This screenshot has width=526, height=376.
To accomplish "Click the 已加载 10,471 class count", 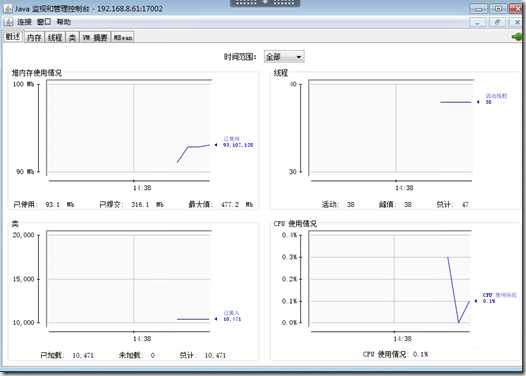I will [67, 355].
